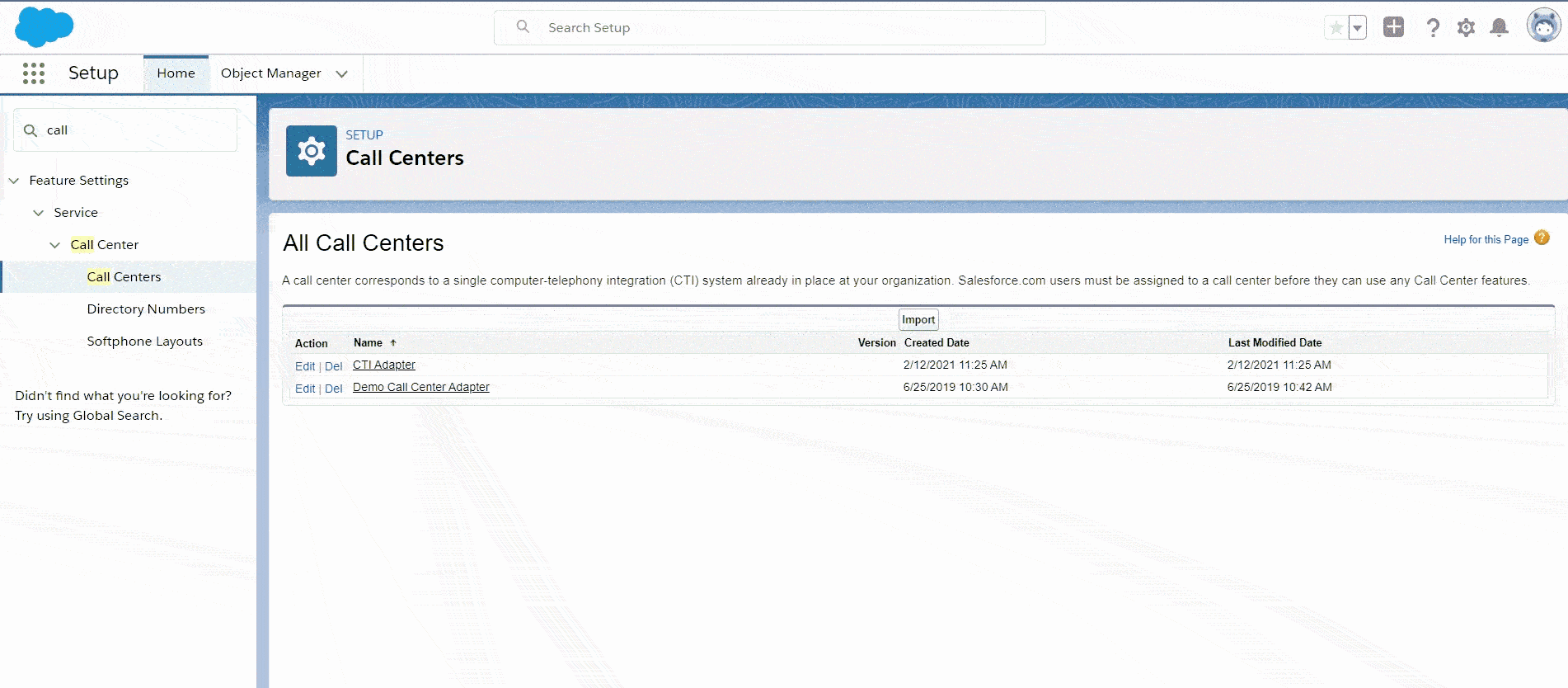Switch to the Home tab
This screenshot has width=1568, height=688.
pyautogui.click(x=176, y=73)
